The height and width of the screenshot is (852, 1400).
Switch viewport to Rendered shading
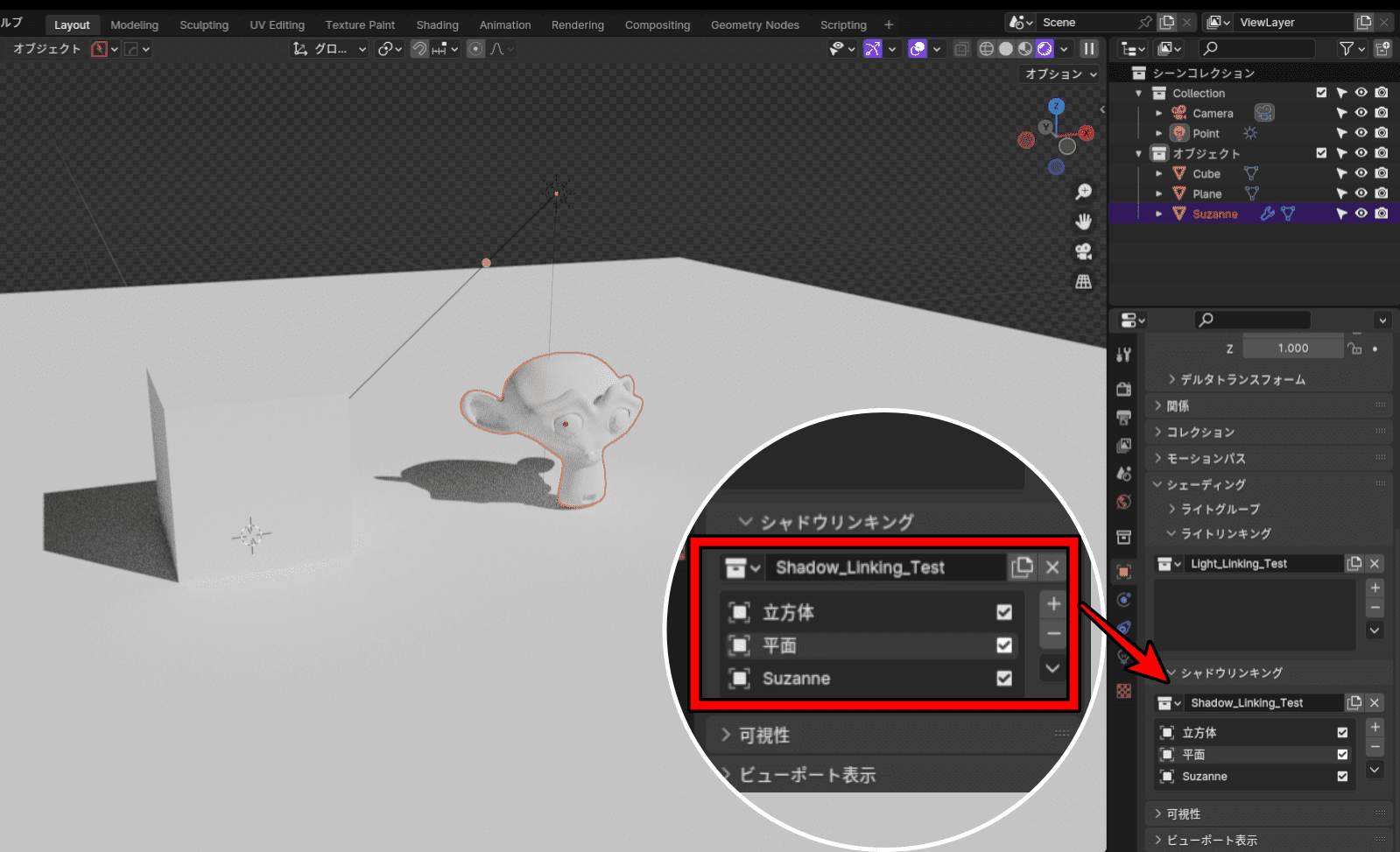click(x=1045, y=49)
